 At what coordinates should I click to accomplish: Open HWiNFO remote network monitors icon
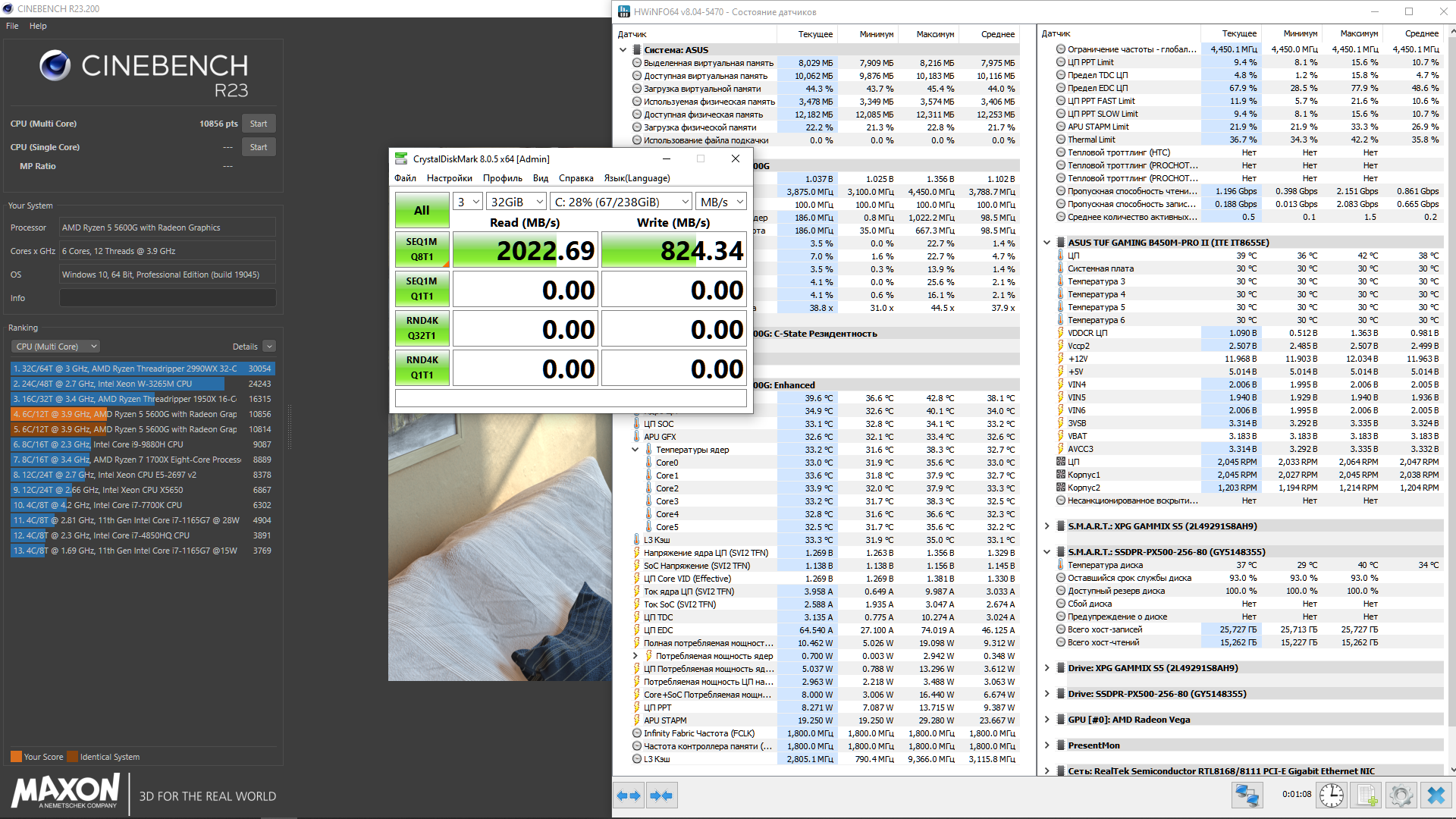pos(1247,795)
